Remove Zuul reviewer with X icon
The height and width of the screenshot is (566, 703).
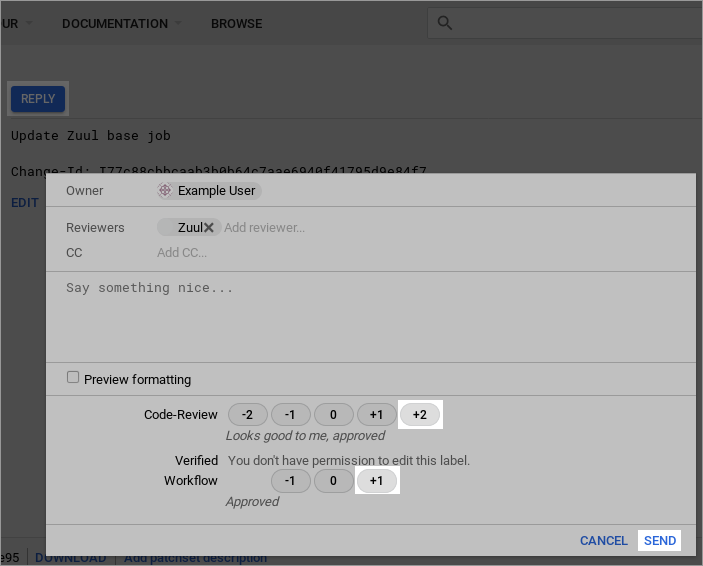tap(208, 227)
